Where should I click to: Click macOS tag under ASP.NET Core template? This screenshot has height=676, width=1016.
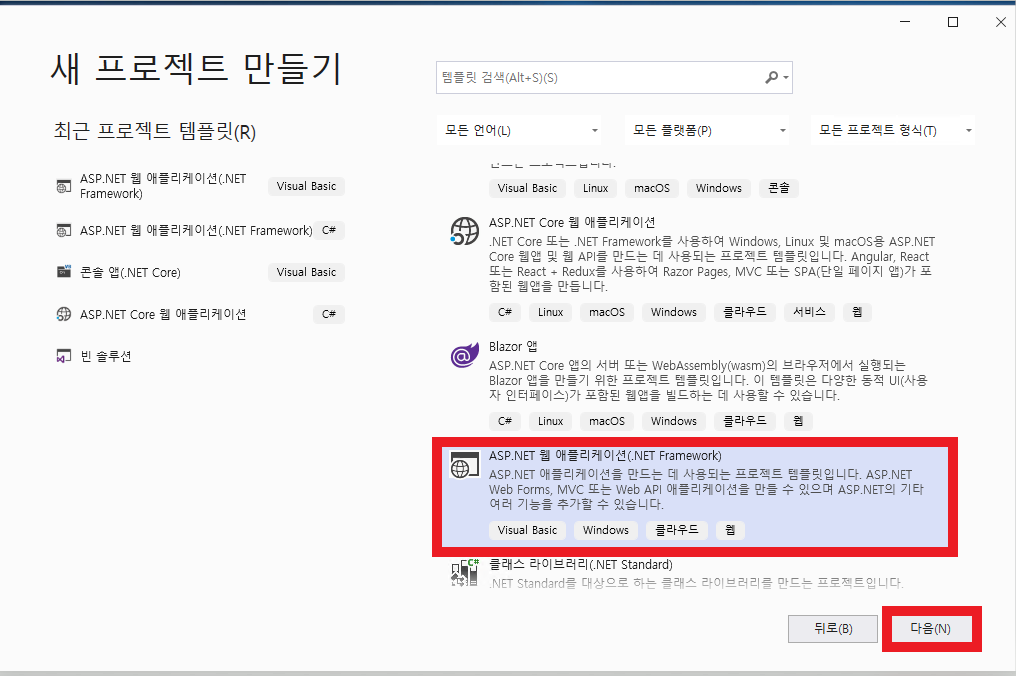(607, 312)
